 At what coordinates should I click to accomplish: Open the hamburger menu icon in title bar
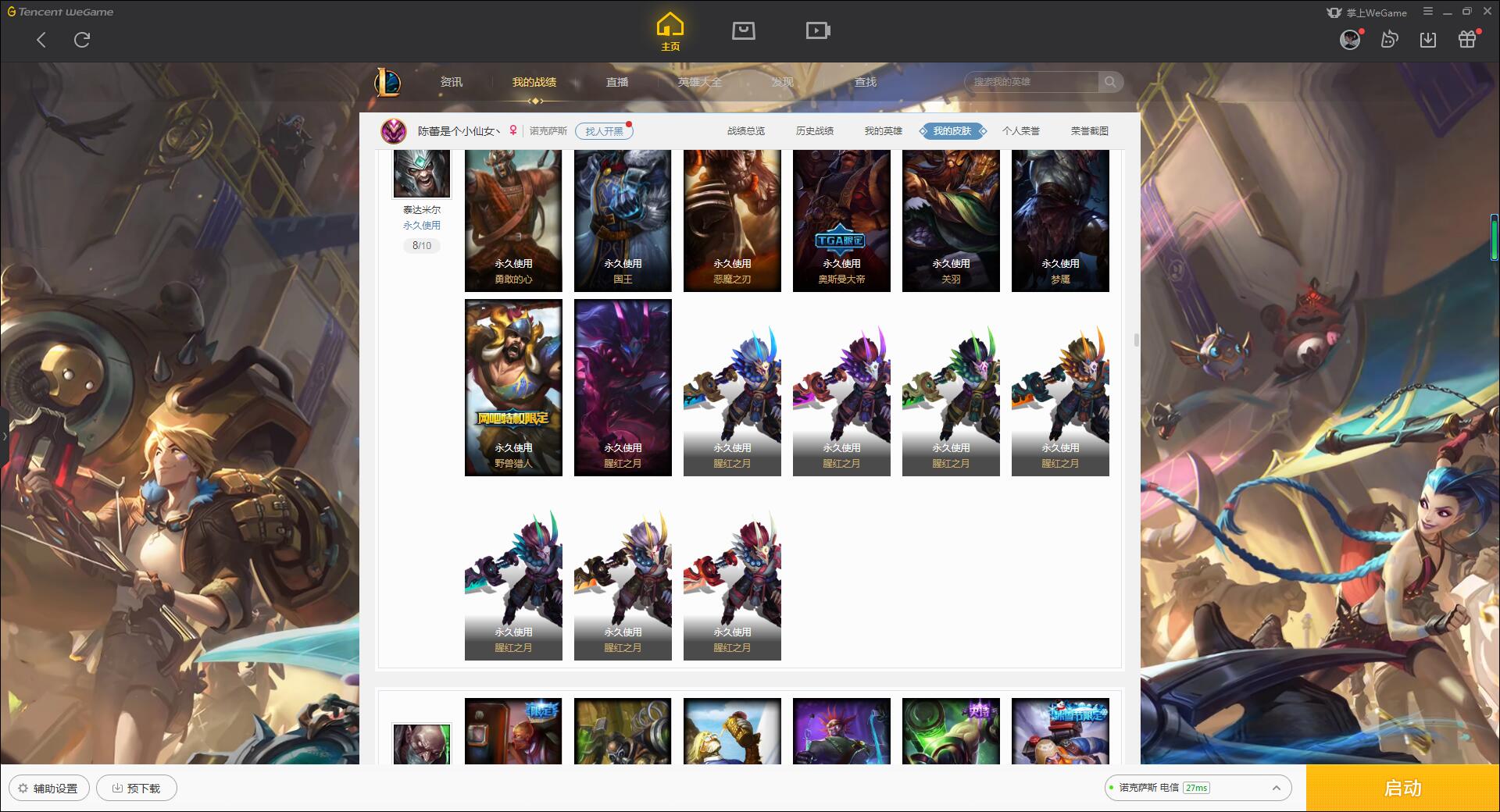[x=1428, y=12]
